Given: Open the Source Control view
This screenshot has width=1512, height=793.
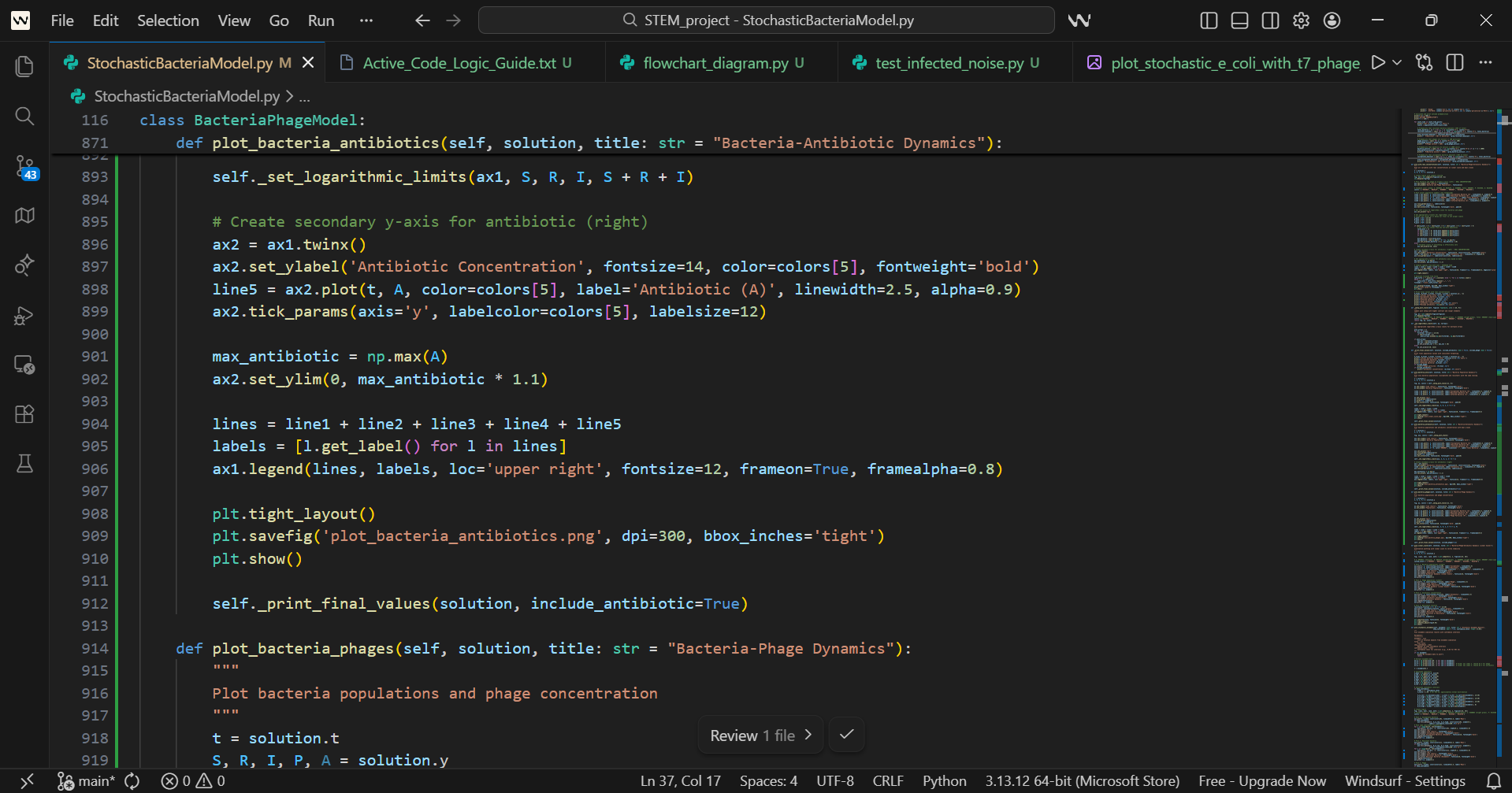Looking at the screenshot, I should click(24, 167).
